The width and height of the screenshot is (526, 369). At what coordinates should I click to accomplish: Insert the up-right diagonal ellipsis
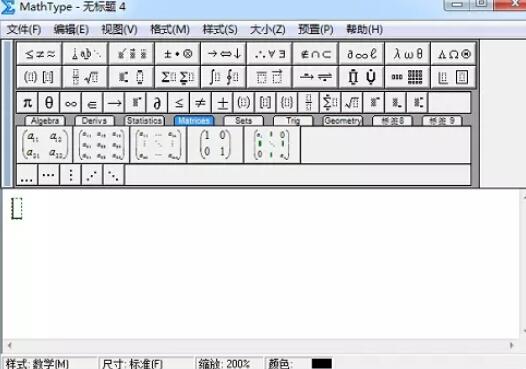point(92,174)
